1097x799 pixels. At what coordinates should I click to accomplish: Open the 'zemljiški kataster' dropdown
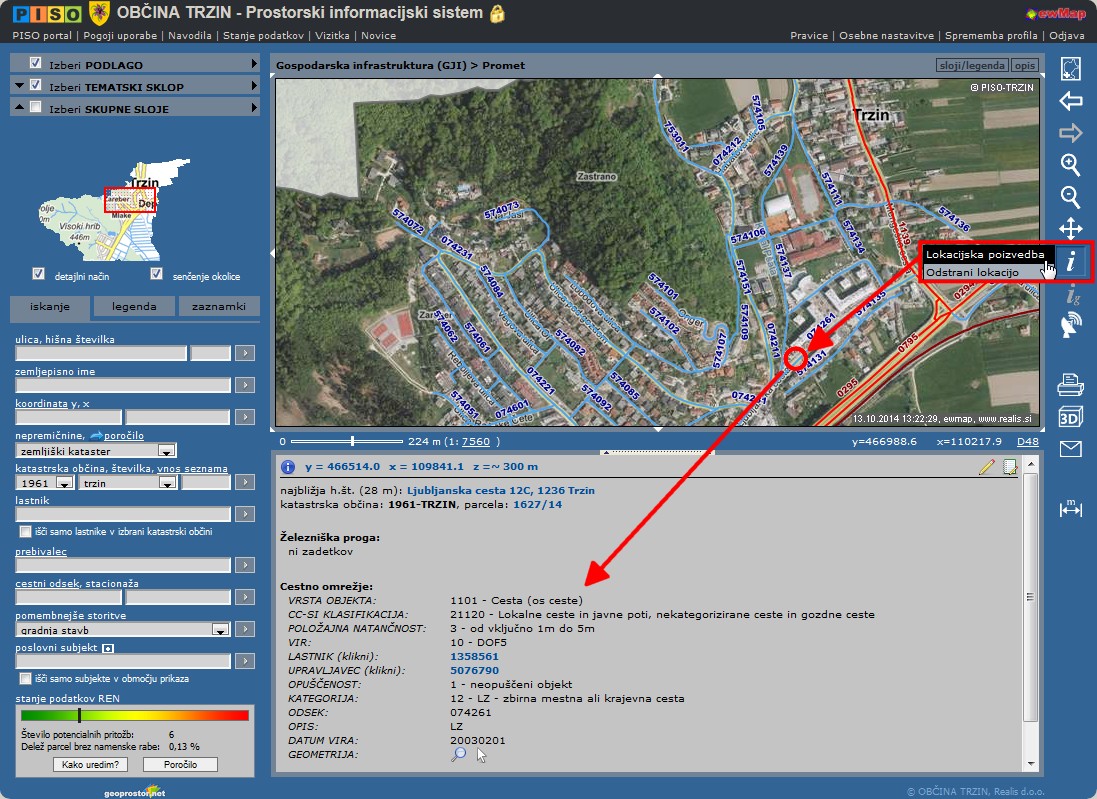click(x=166, y=451)
